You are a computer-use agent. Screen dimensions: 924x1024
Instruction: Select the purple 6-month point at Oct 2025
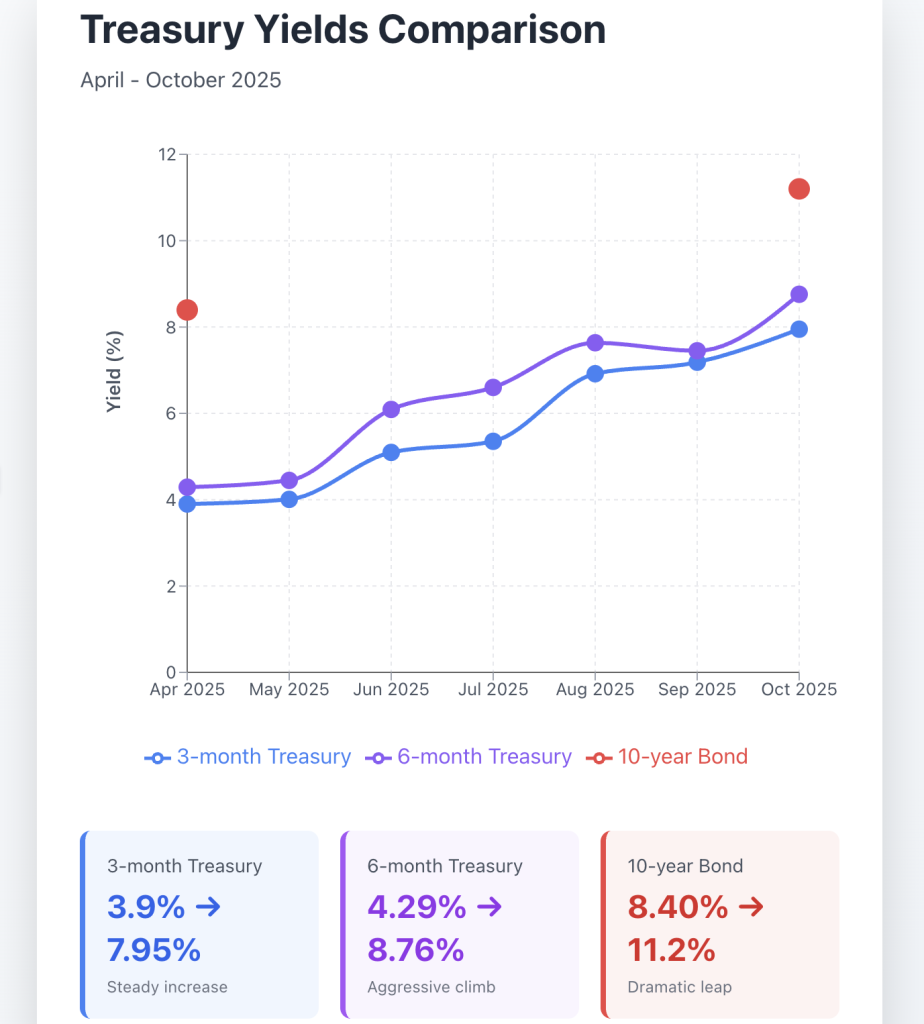[798, 294]
